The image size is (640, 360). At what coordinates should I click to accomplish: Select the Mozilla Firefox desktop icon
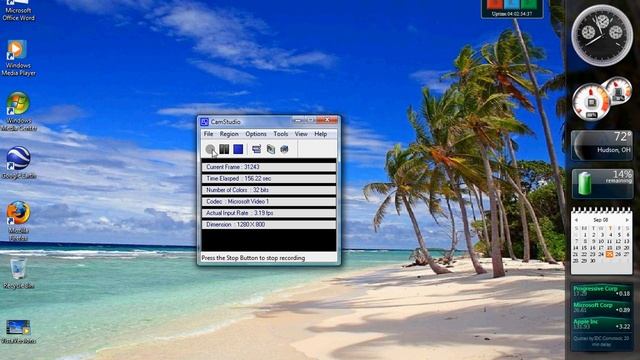pos(18,220)
